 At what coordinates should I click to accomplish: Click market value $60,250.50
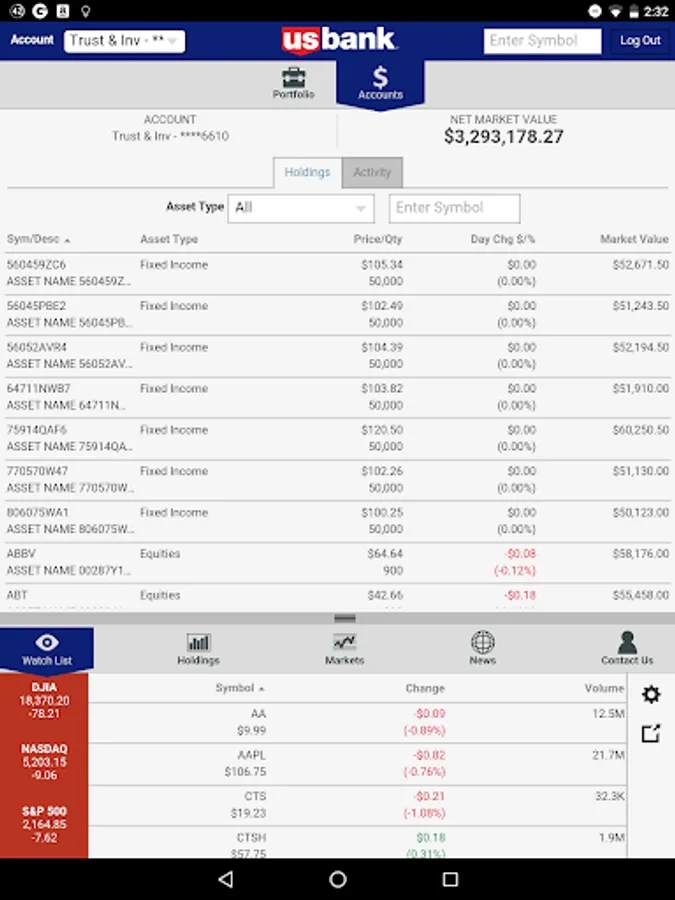click(x=641, y=430)
